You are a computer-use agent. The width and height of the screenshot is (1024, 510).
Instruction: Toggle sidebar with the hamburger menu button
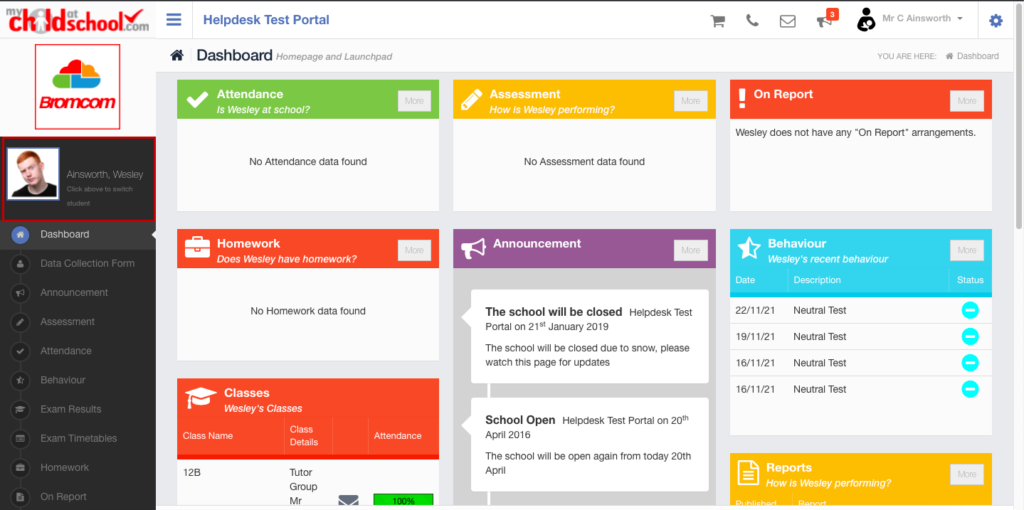pyautogui.click(x=174, y=20)
